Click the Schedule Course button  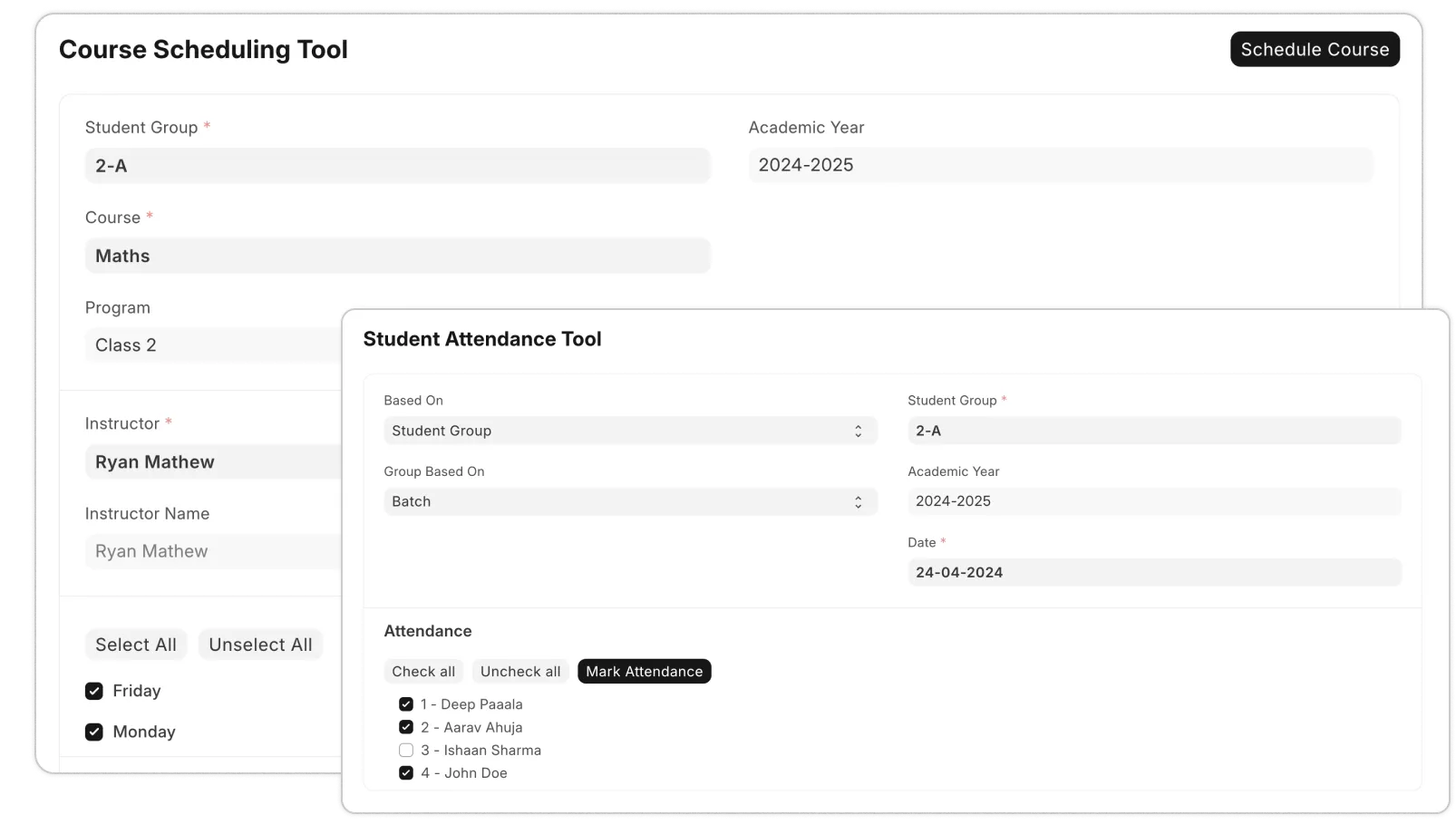point(1314,49)
